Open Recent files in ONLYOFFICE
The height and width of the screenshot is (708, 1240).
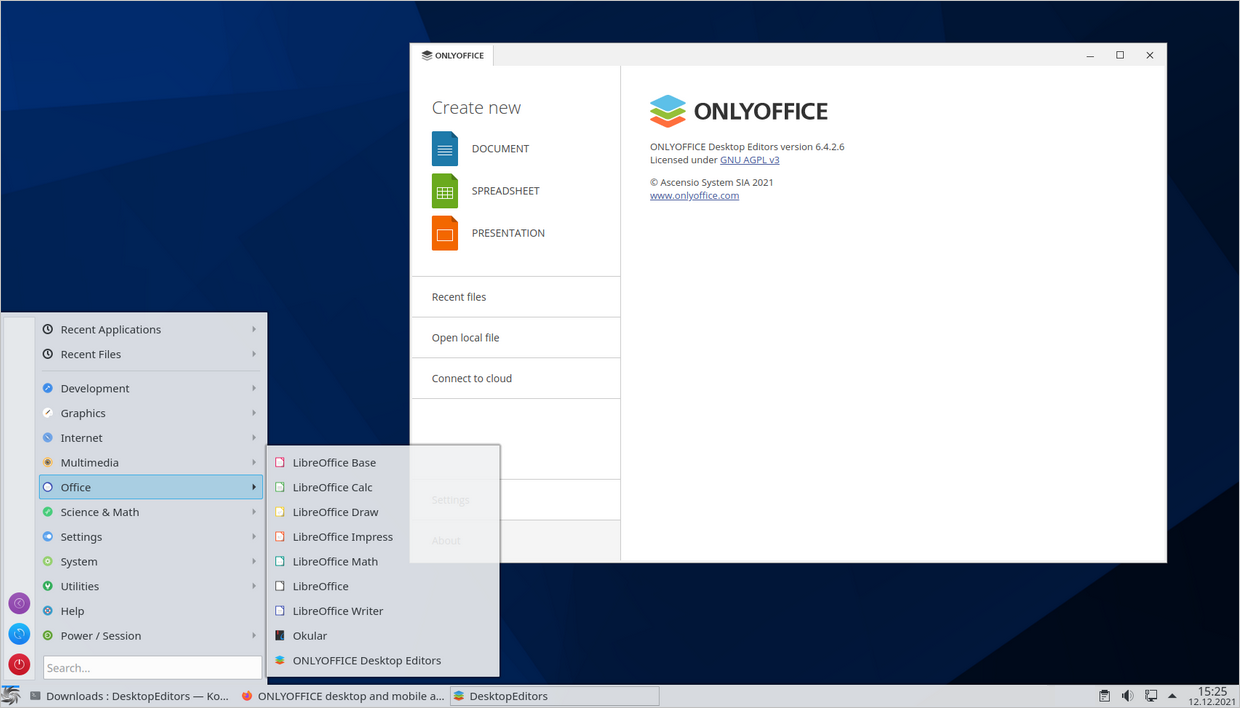tap(458, 296)
